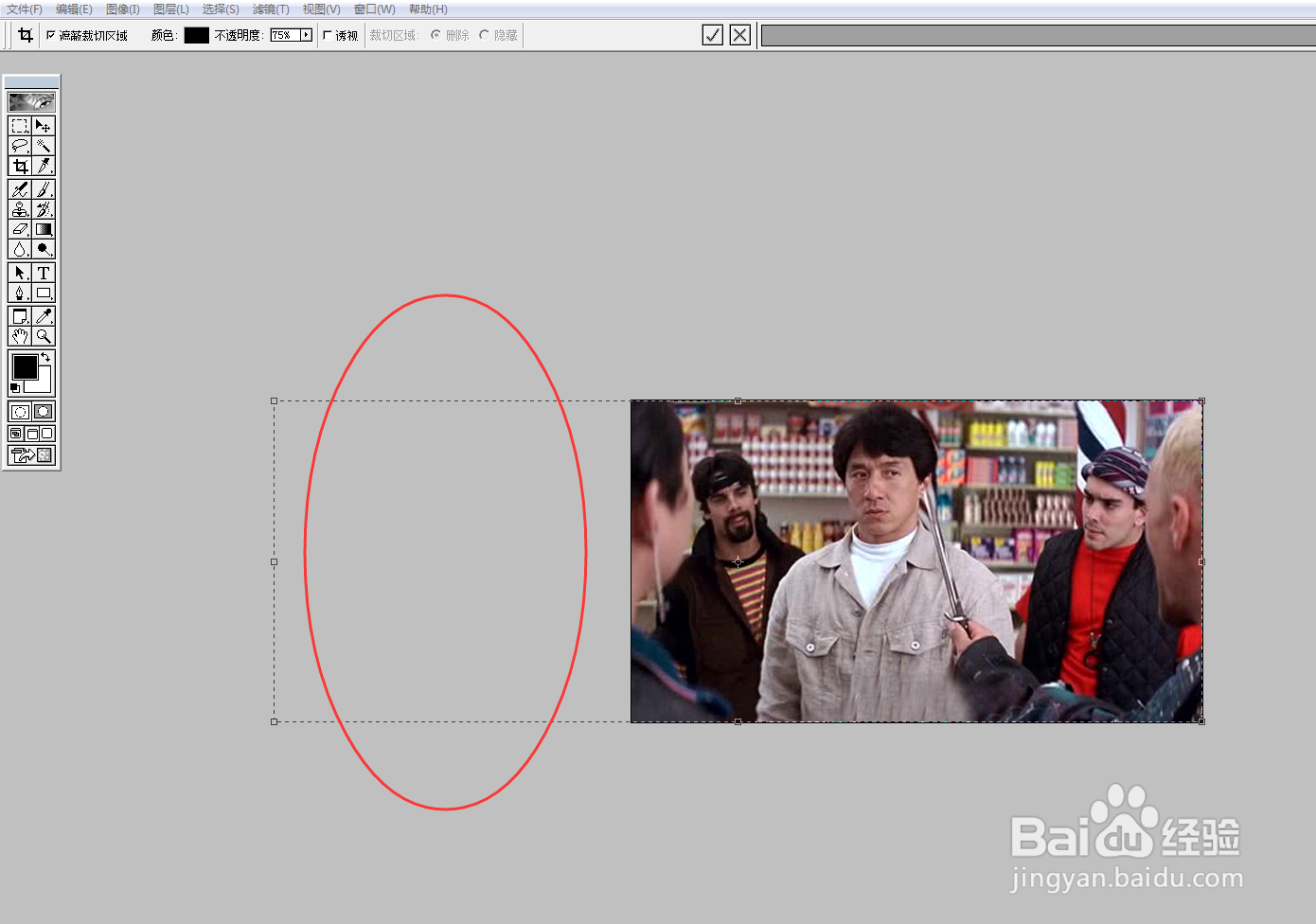The width and height of the screenshot is (1316, 924).
Task: Click the crop box left-middle handle
Action: pos(275,561)
